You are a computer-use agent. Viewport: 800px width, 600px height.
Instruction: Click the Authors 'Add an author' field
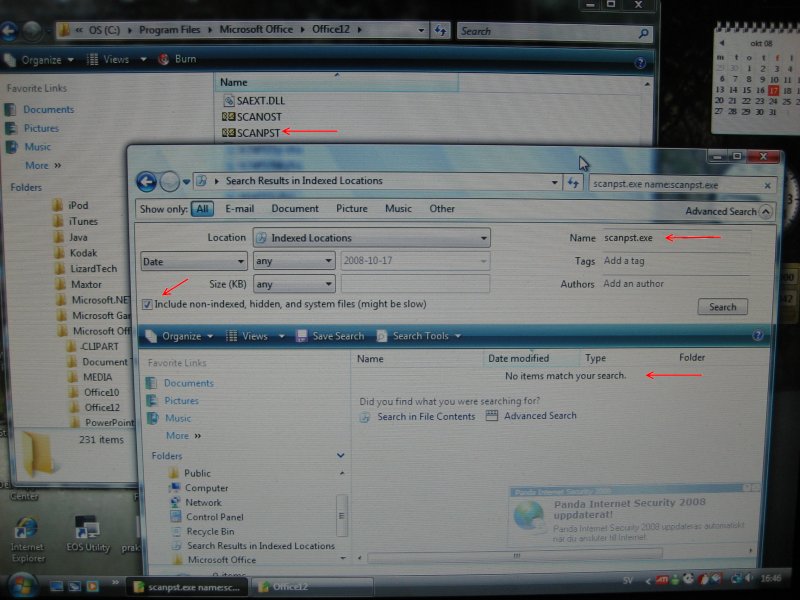(x=676, y=284)
